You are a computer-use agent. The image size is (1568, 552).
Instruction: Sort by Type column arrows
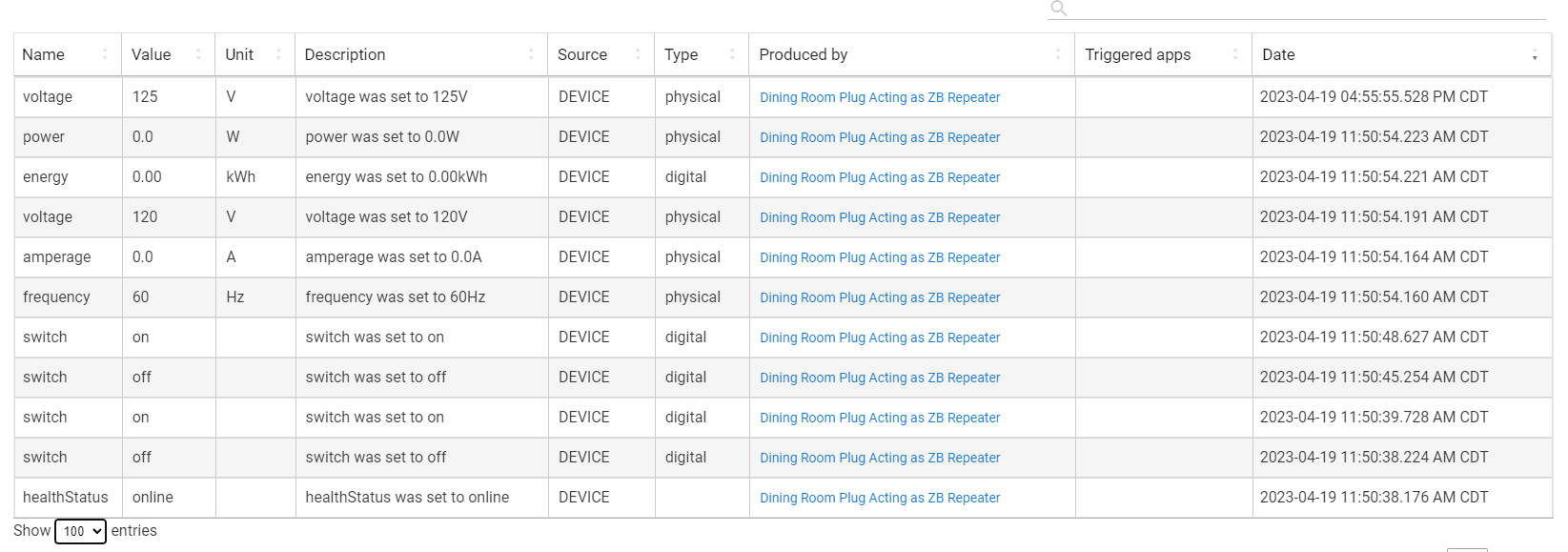(x=732, y=55)
